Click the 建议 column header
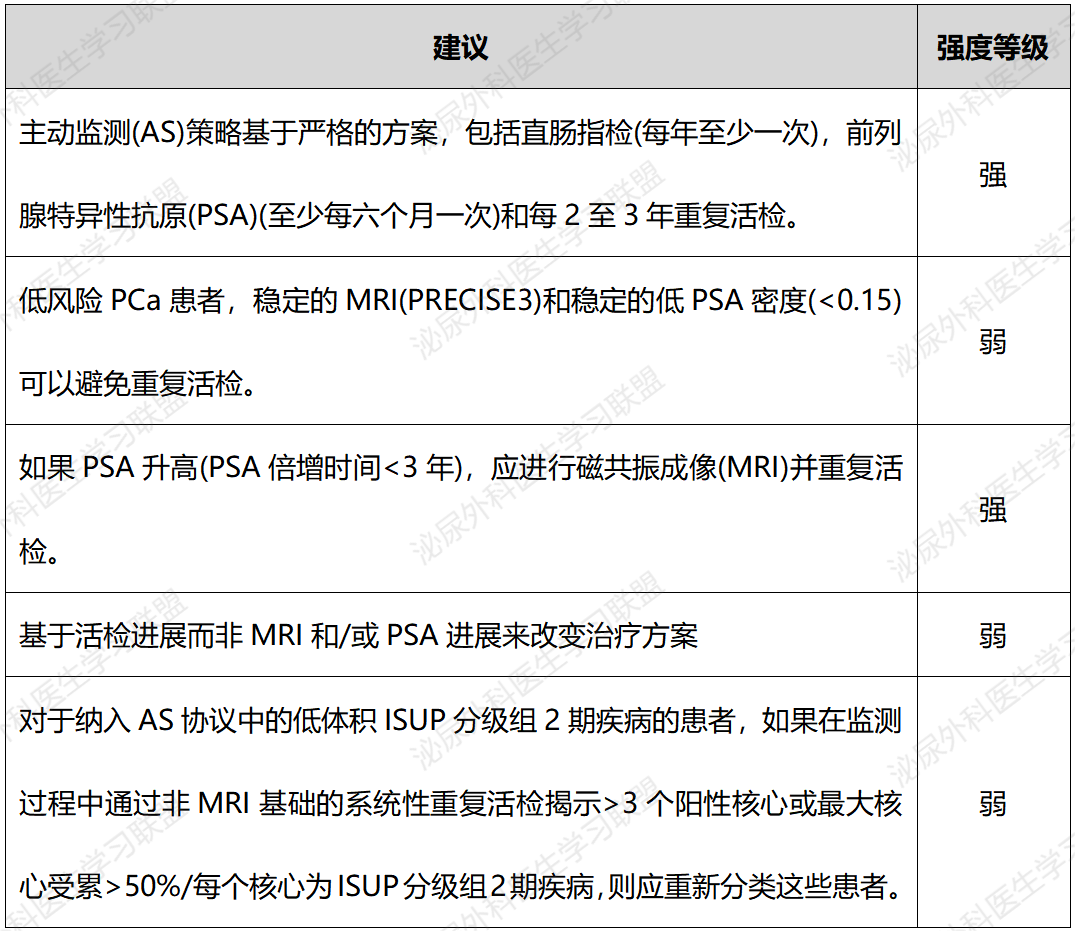The image size is (1075, 931). point(461,47)
